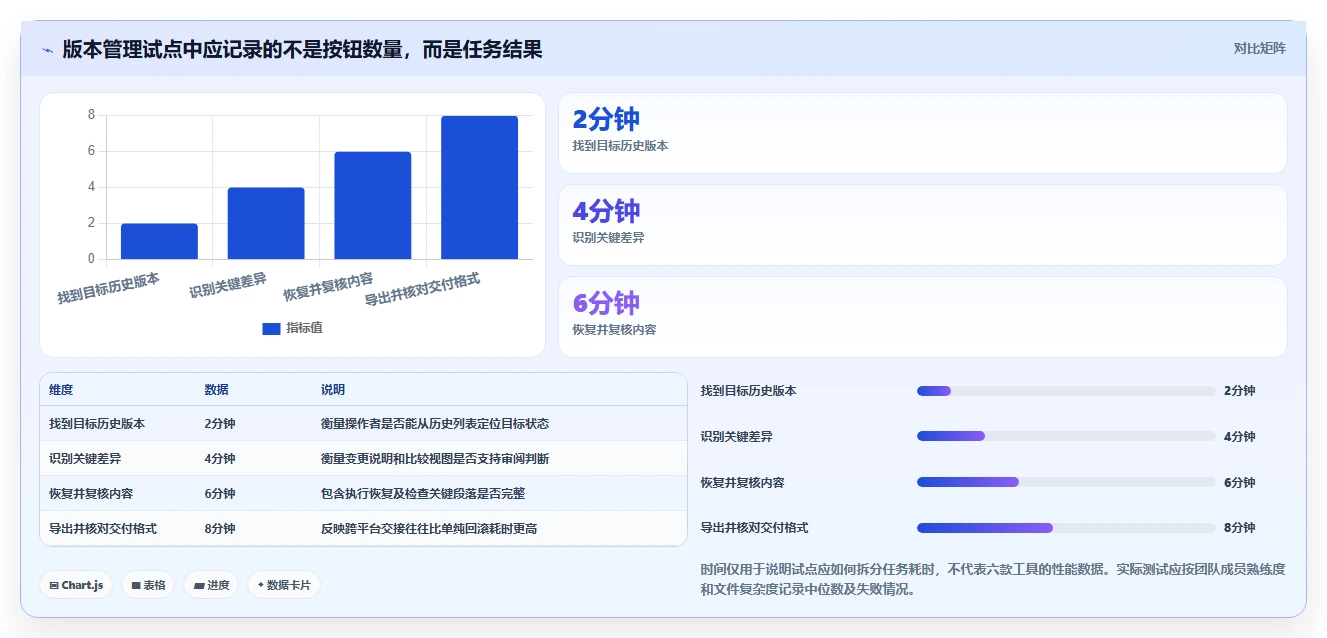Click description 衡量操作者是否能从历史列表定位目标状态
1327x638 pixels.
pyautogui.click(x=435, y=424)
